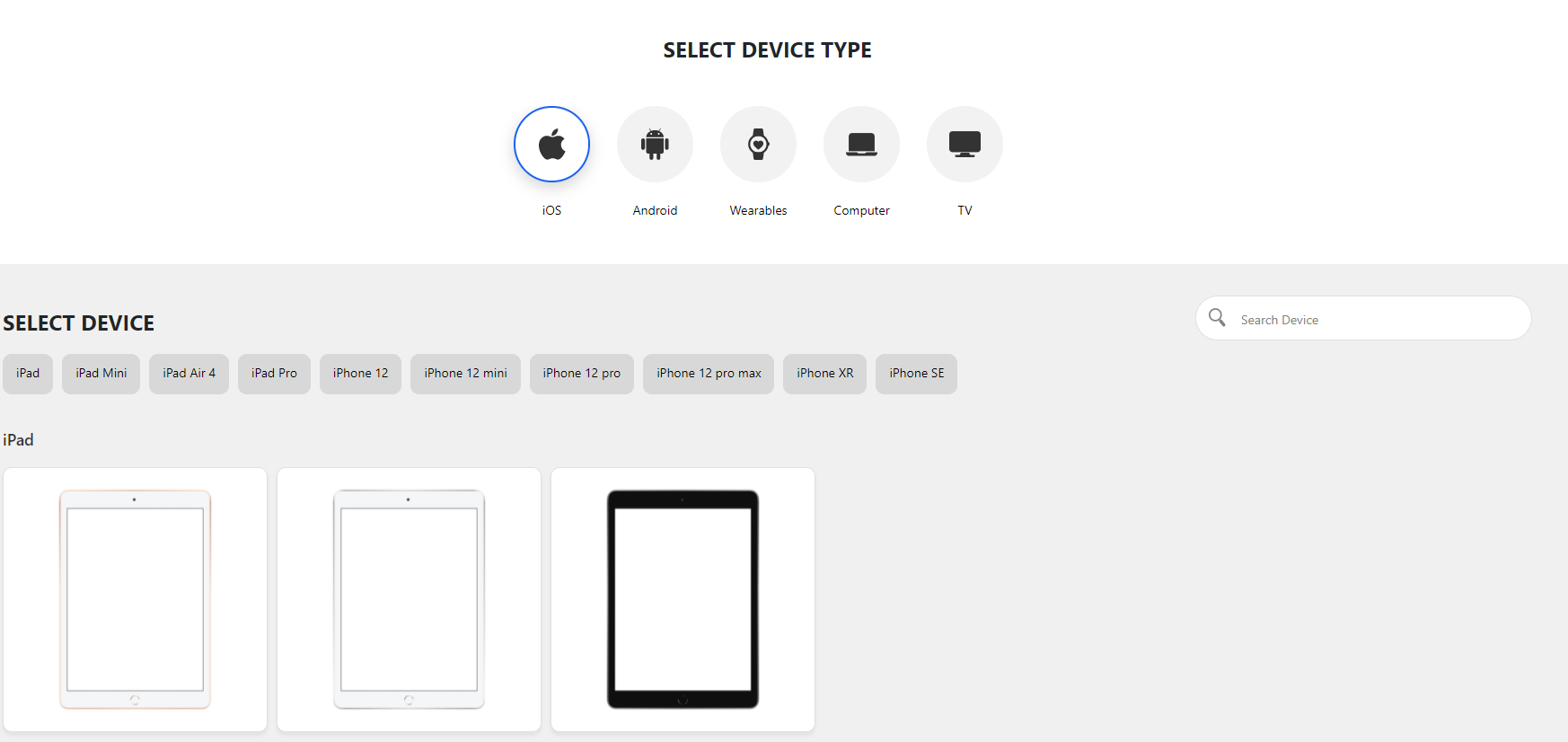Image resolution: width=1568 pixels, height=742 pixels.
Task: Show iPad Air 4 devices
Action: point(189,374)
